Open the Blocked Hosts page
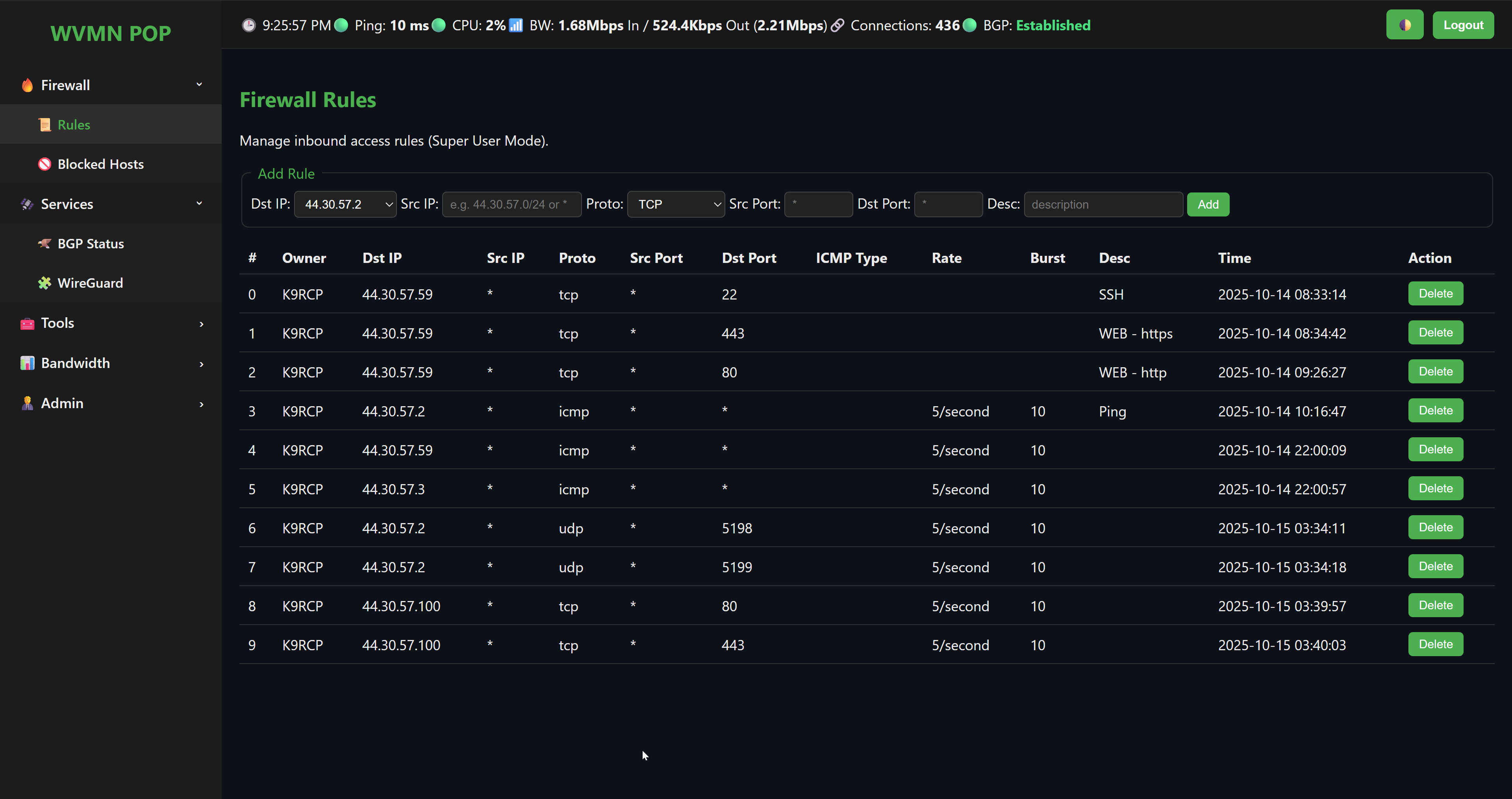 (x=100, y=164)
